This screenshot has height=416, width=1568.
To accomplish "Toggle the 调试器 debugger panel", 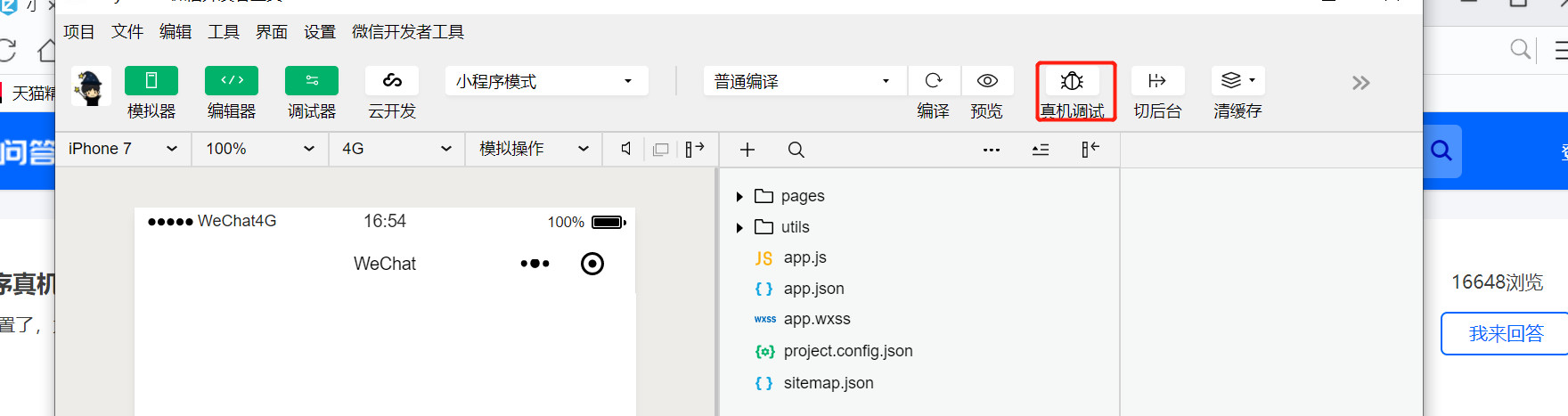I will coord(312,81).
